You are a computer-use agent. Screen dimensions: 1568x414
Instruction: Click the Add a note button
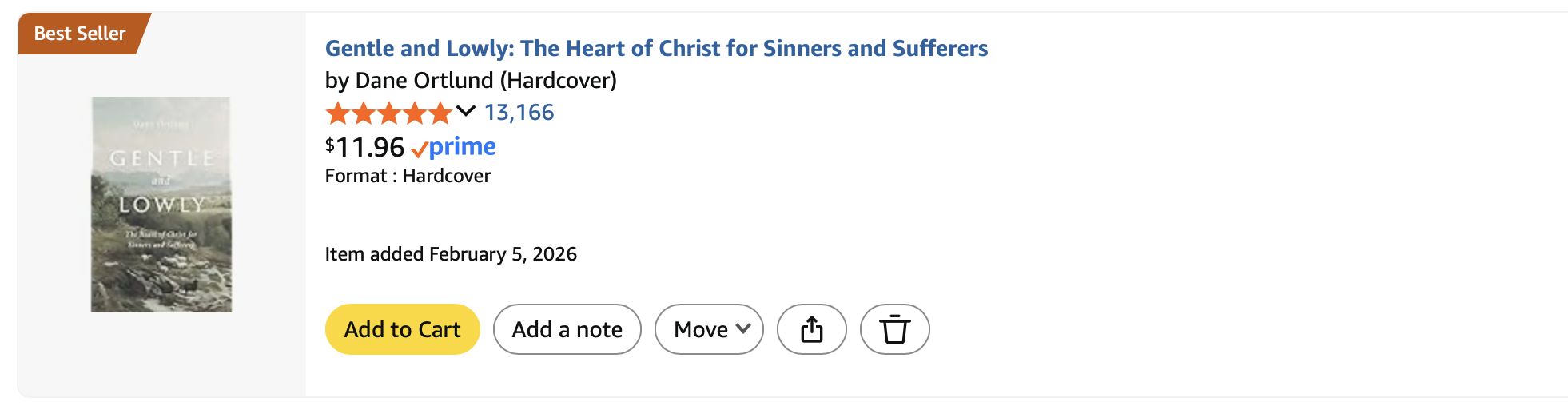click(567, 329)
